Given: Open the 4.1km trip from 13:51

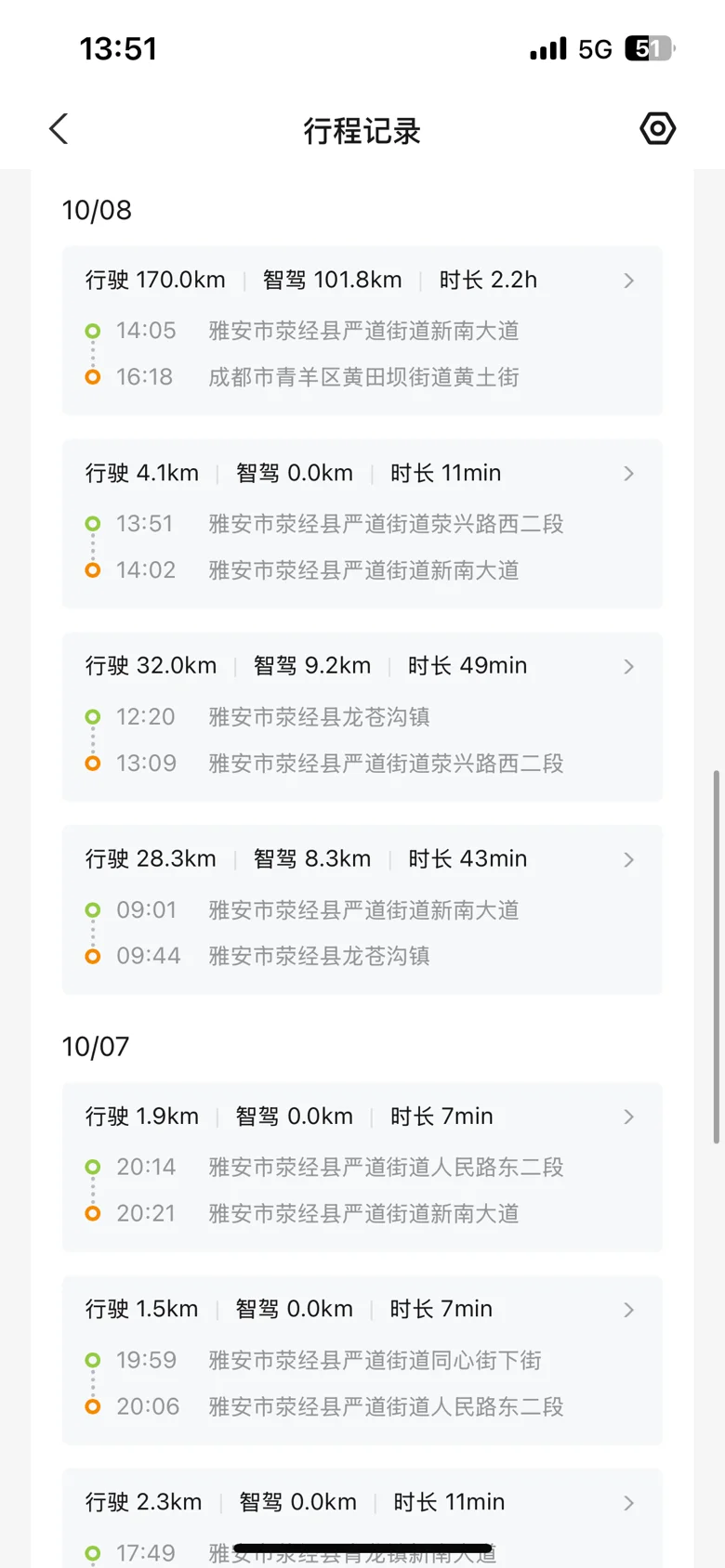Looking at the screenshot, I should point(362,523).
